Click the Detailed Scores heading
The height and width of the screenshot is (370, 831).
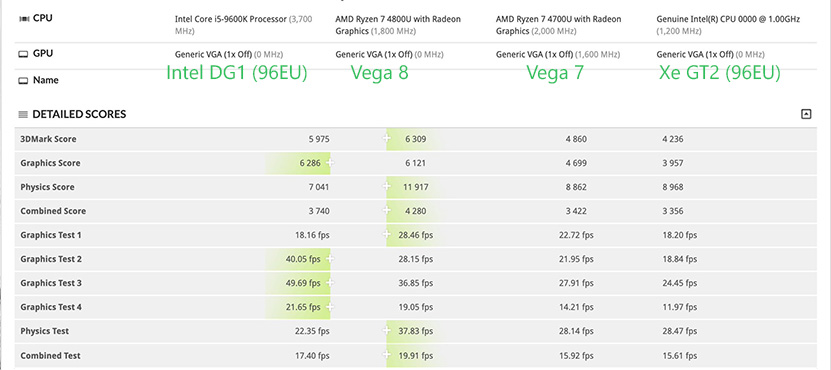tap(79, 114)
